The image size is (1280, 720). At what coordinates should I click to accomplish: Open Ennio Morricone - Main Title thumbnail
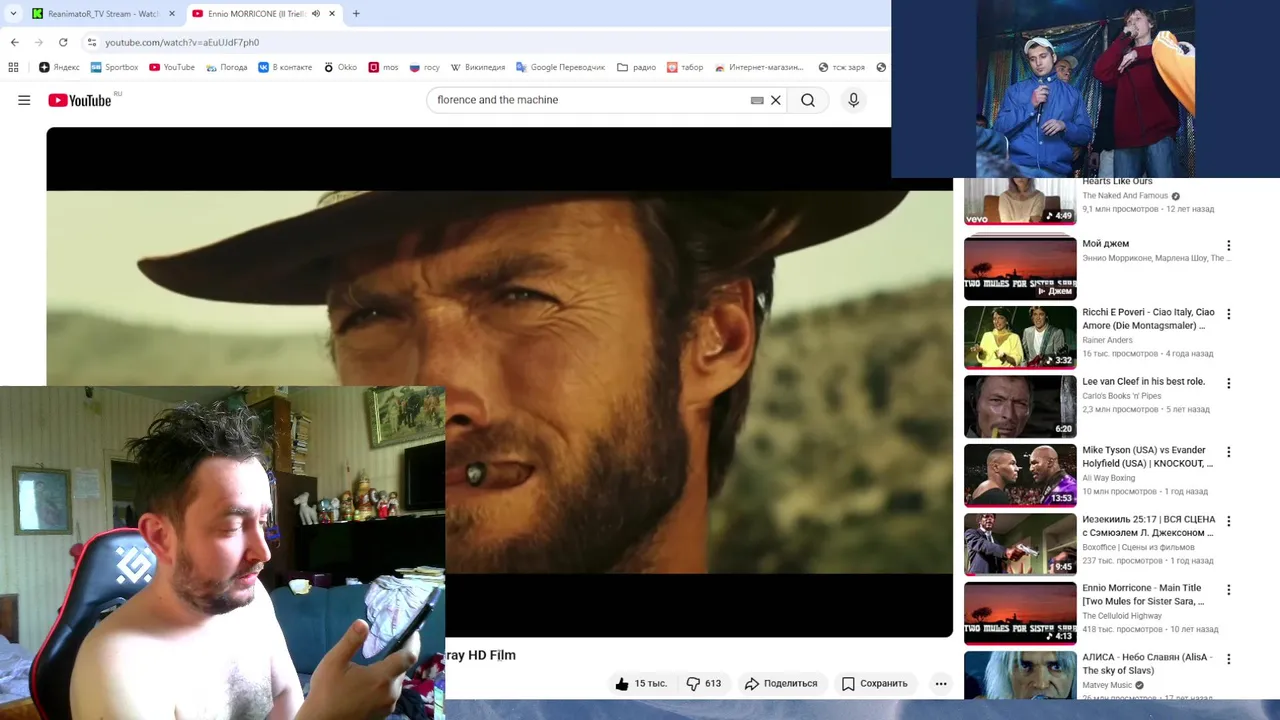pos(1020,613)
